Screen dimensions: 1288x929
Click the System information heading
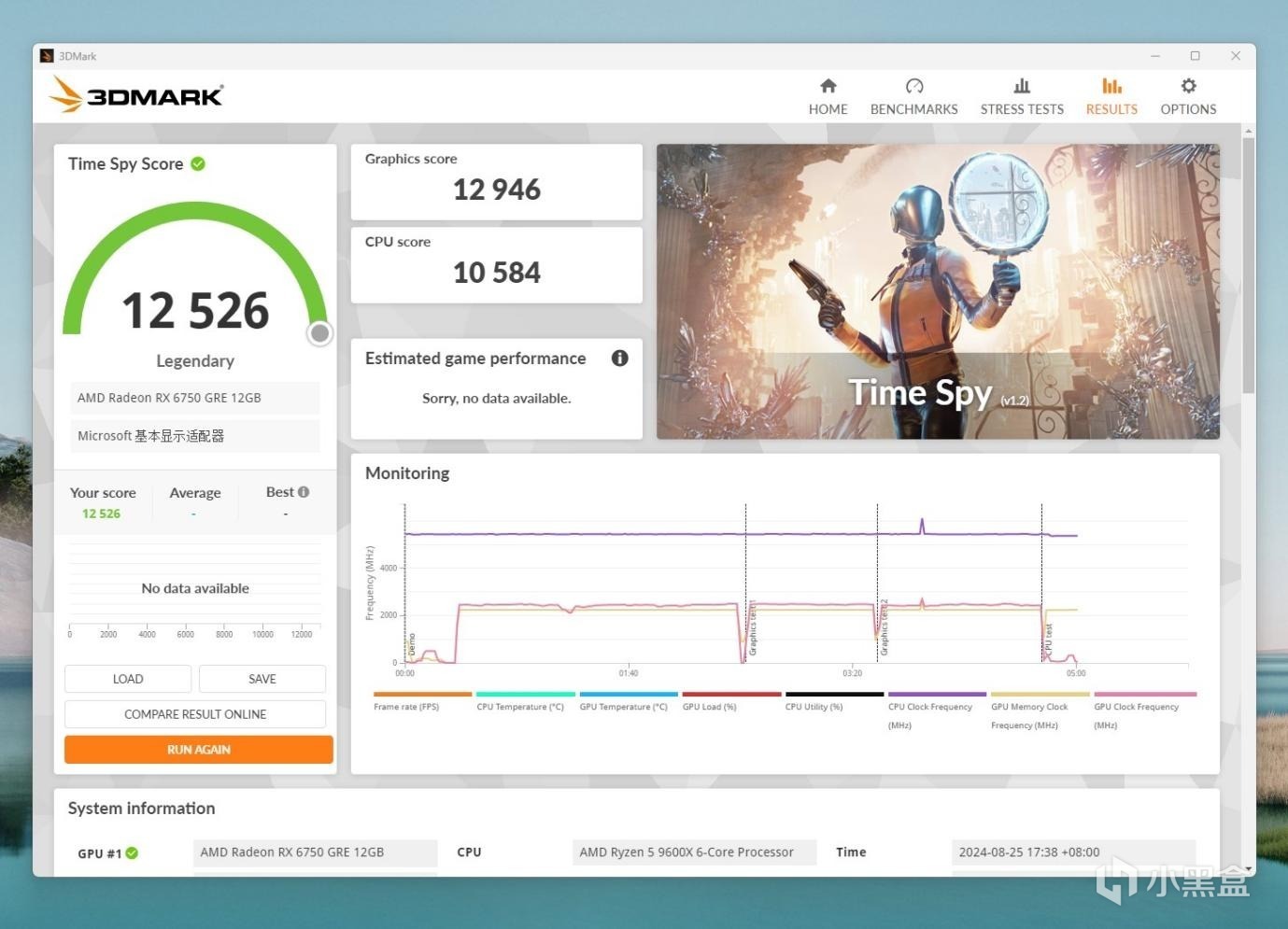click(x=141, y=809)
